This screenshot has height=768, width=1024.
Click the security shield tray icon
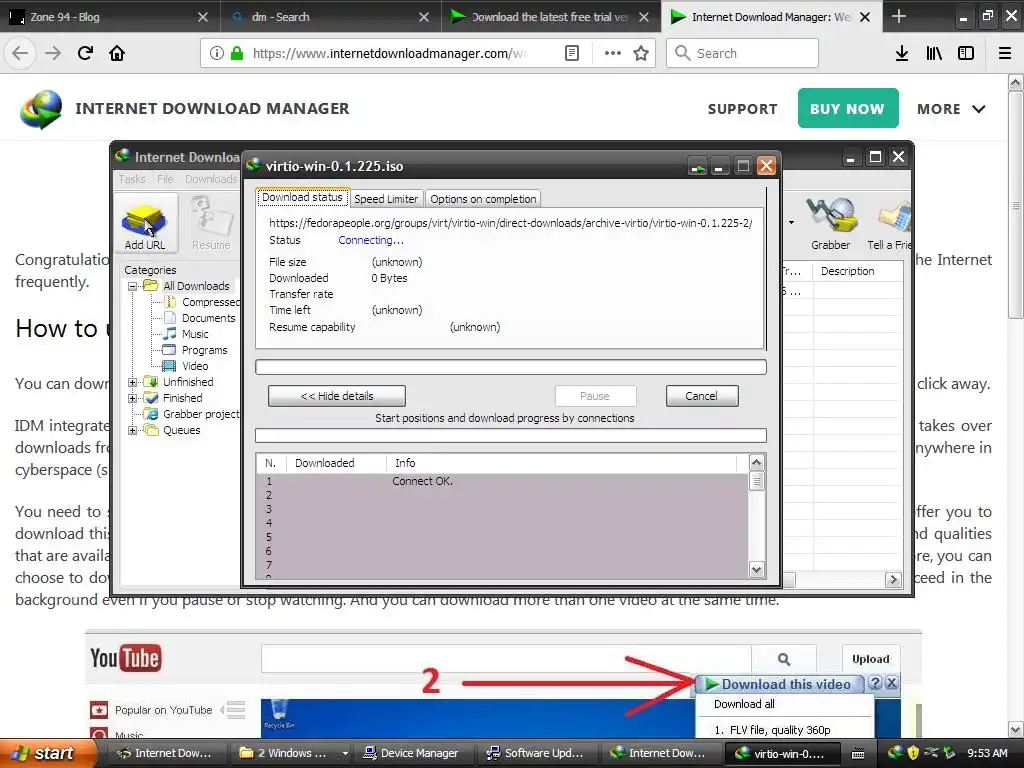pyautogui.click(x=913, y=753)
